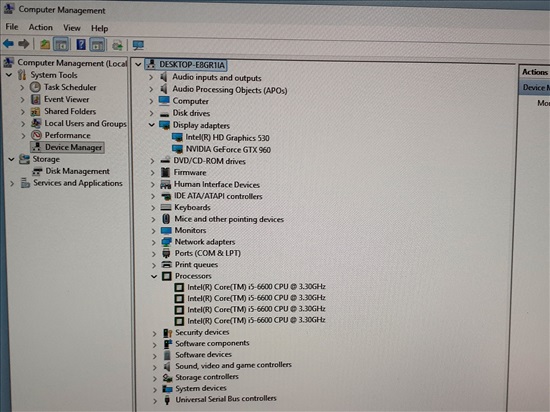Click the Scan for hardware changes monitor icon
The height and width of the screenshot is (412, 550).
138,45
